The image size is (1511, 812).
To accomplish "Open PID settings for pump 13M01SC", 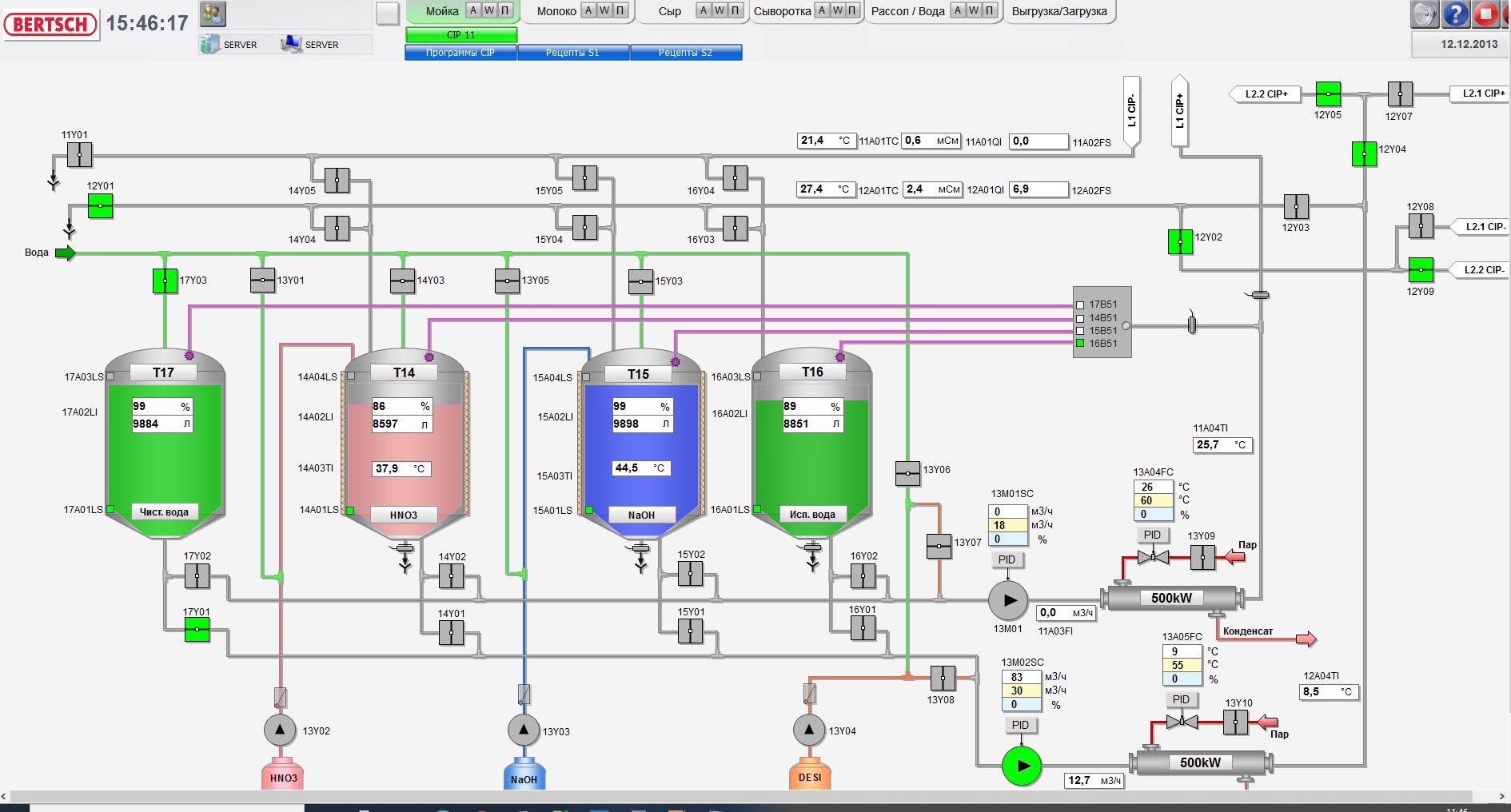I will [1007, 559].
